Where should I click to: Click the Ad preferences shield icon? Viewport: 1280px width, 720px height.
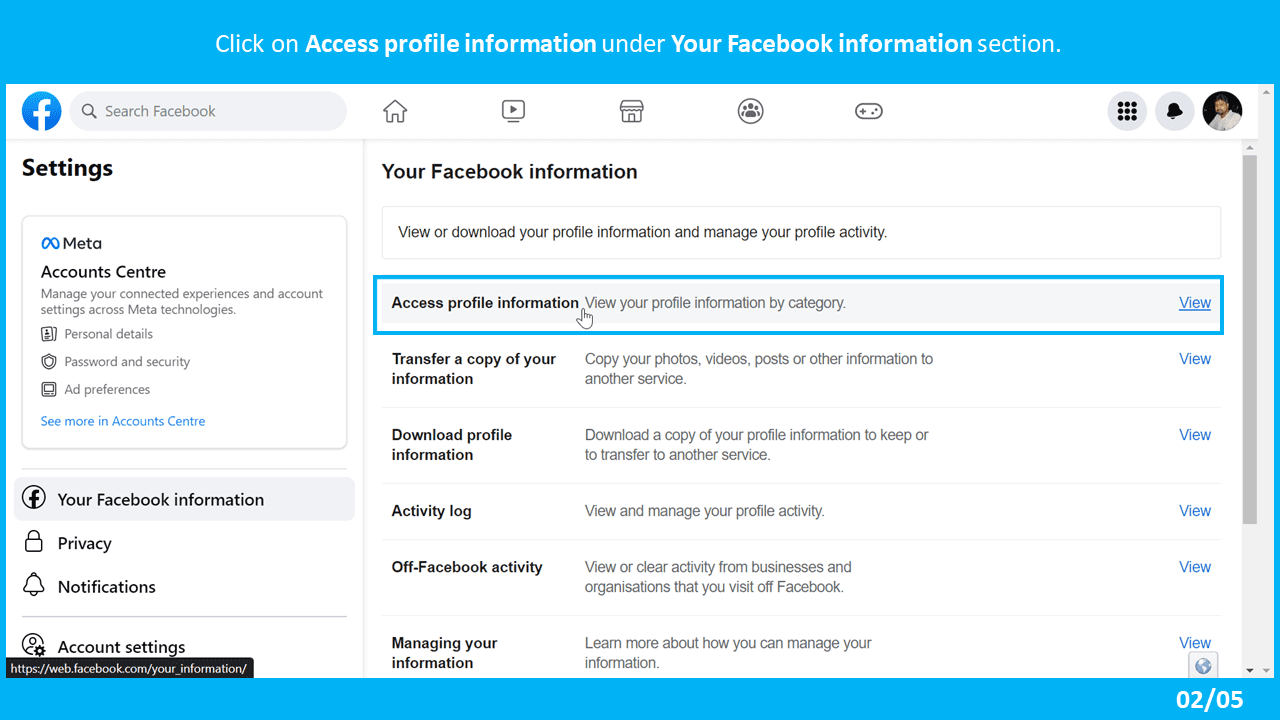48,389
